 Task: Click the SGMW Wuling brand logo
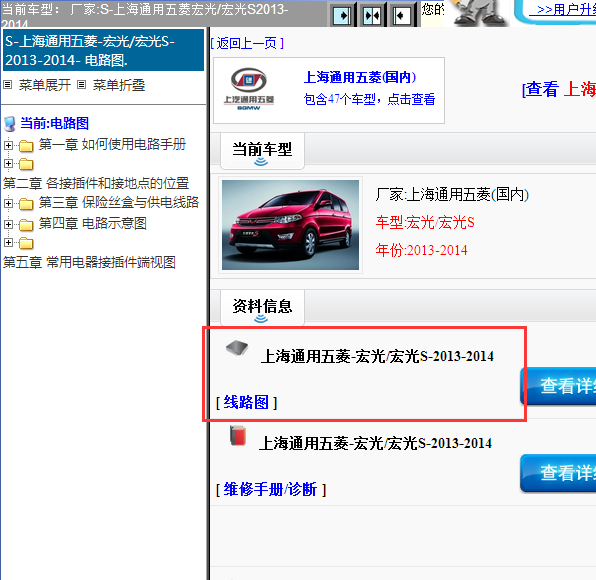click(249, 89)
